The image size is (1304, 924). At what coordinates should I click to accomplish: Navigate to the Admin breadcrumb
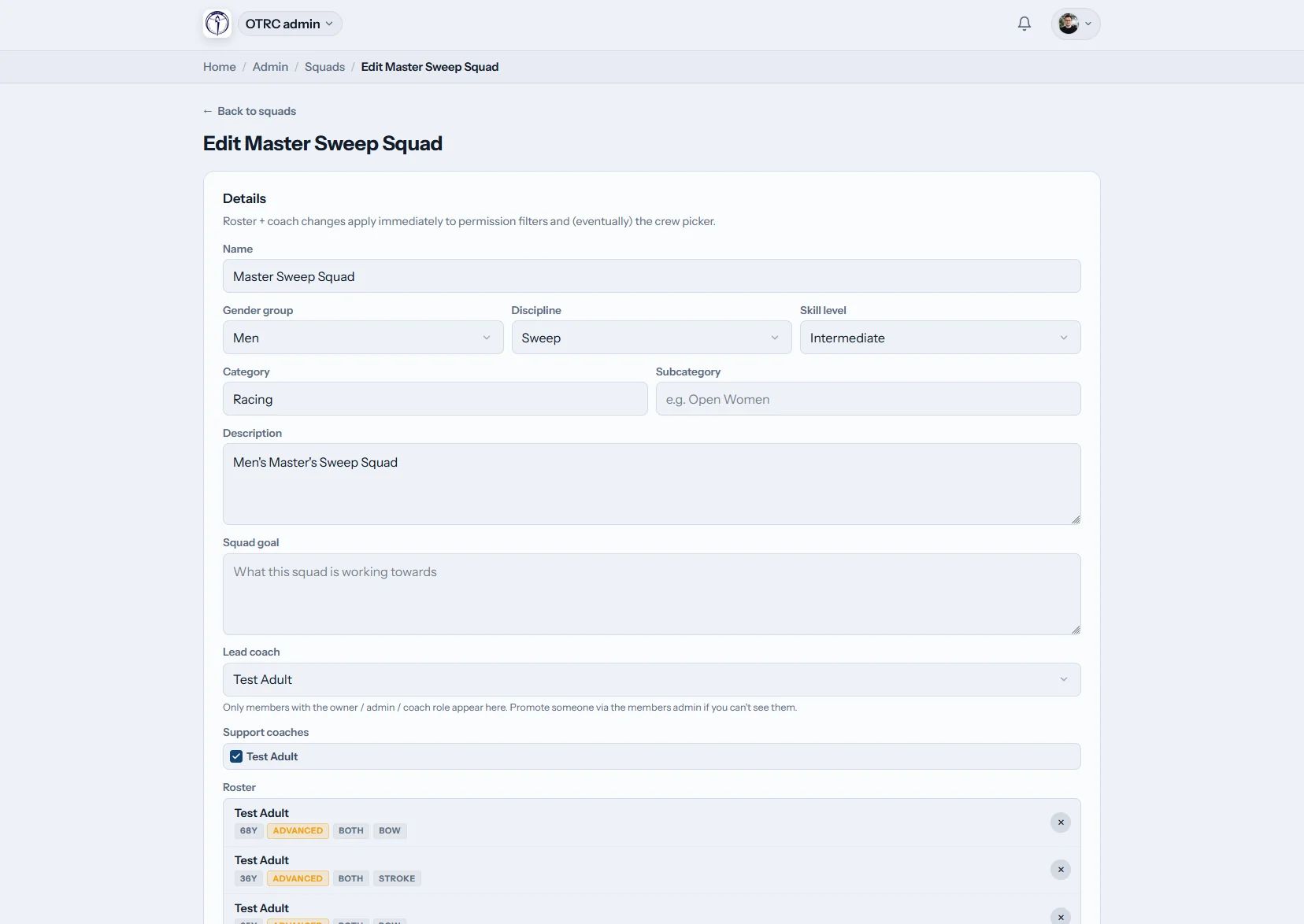[270, 67]
